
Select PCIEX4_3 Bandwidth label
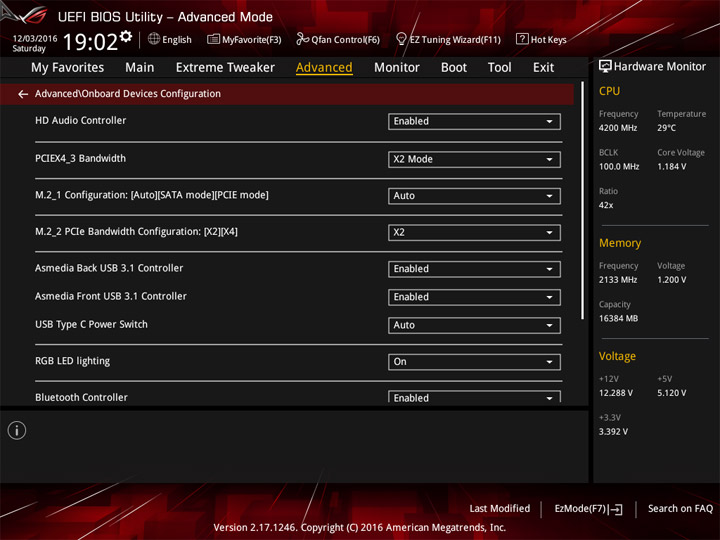[80, 159]
